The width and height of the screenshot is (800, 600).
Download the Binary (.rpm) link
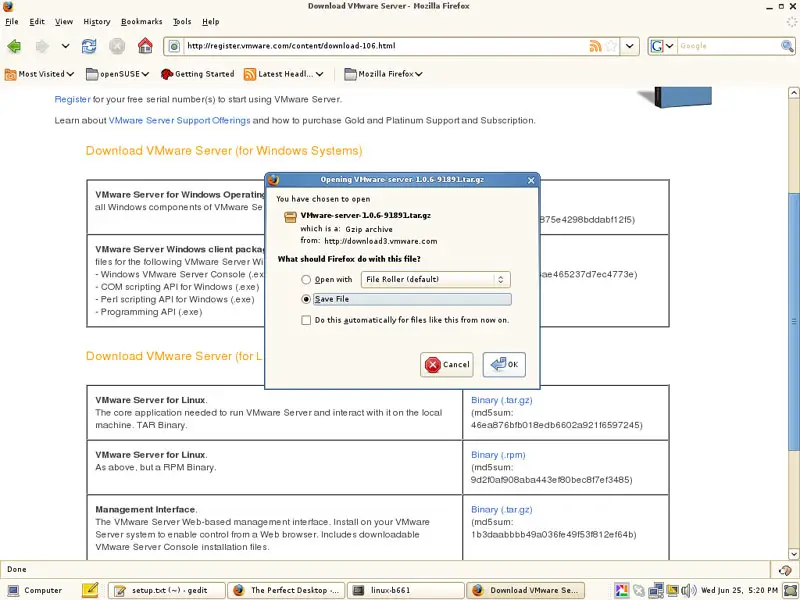coord(498,455)
